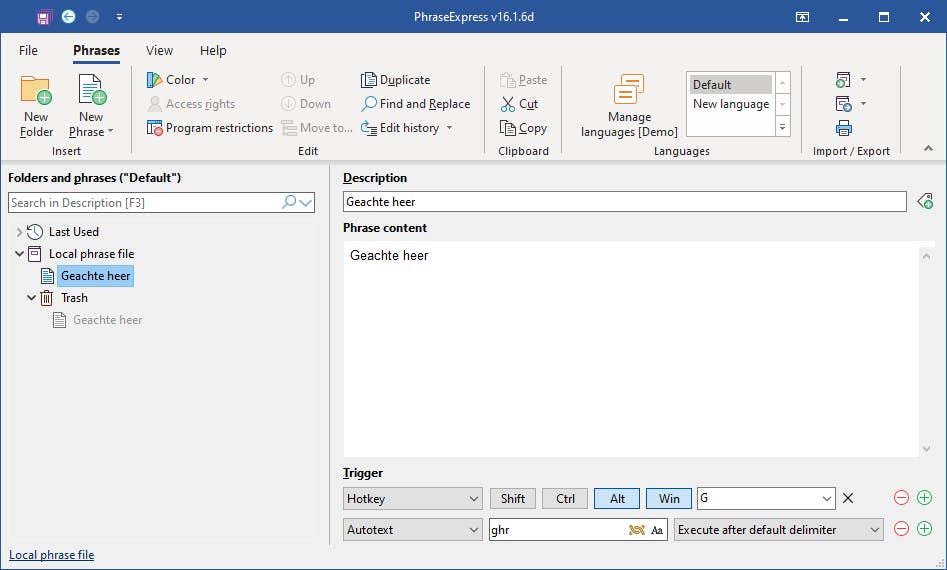The width and height of the screenshot is (947, 570).
Task: Click the Search in Description field
Action: point(145,203)
